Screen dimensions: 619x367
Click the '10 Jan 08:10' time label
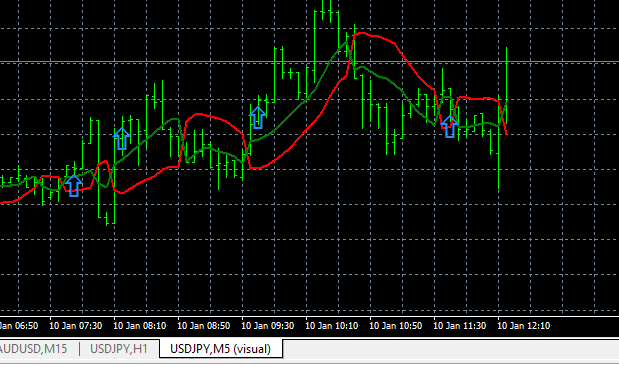coord(140,326)
